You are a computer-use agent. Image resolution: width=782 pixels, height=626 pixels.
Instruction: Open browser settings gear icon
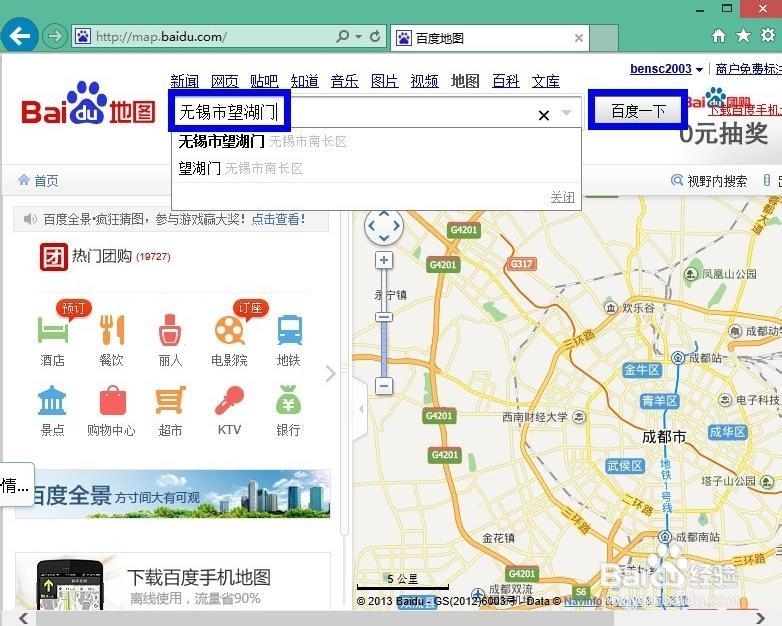pos(768,35)
